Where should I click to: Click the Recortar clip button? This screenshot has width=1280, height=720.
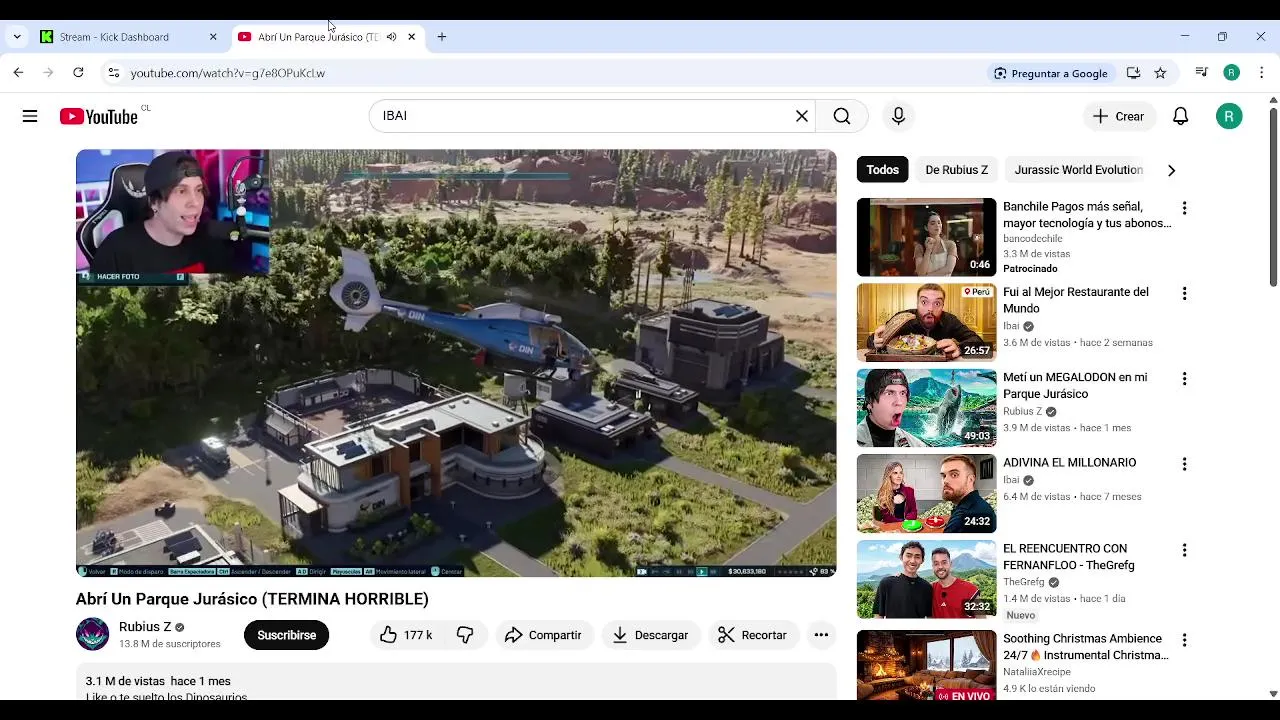[752, 635]
